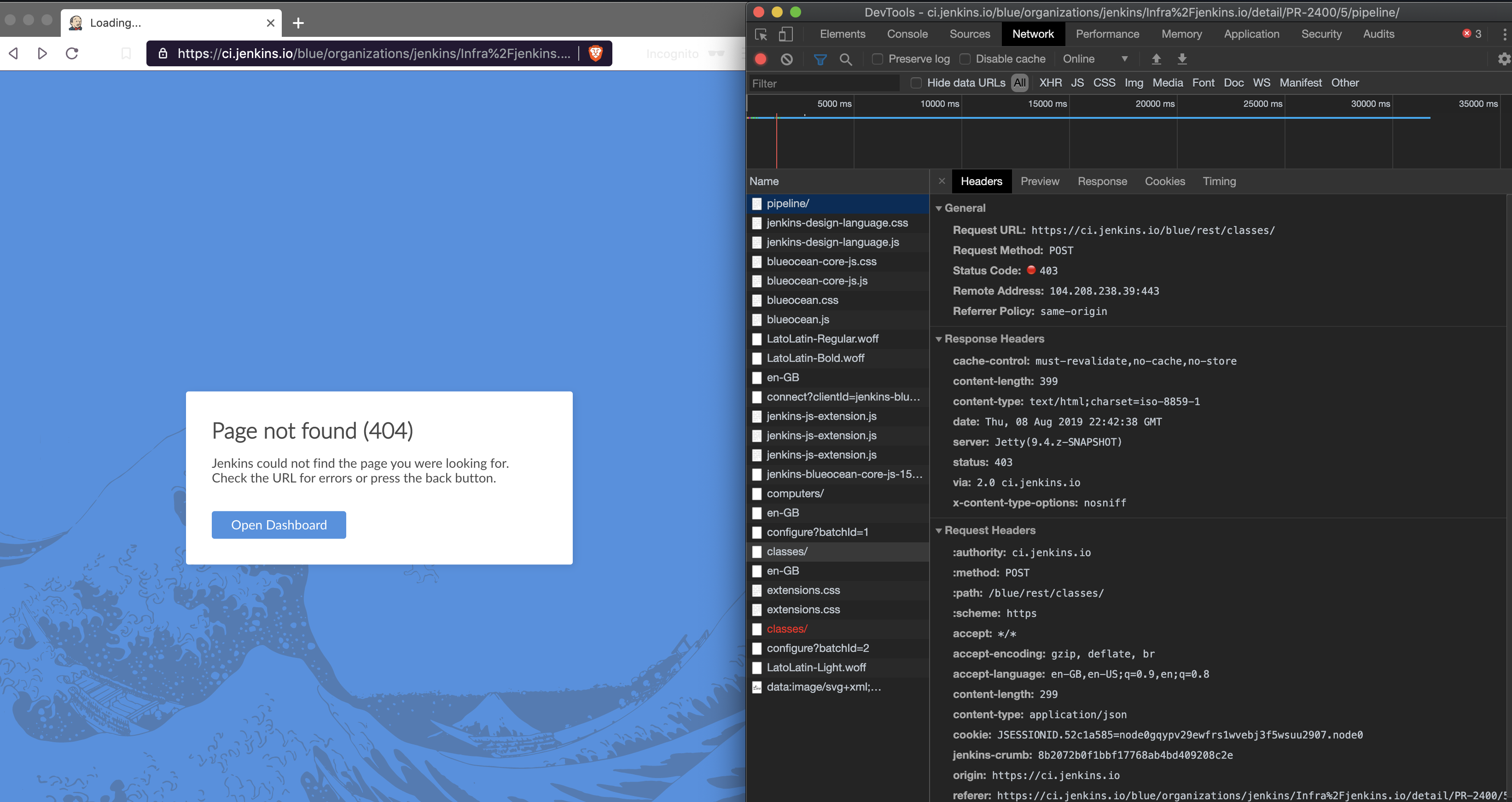Clear the network log with the clear icon
Viewport: 1512px width, 802px height.
(786, 59)
